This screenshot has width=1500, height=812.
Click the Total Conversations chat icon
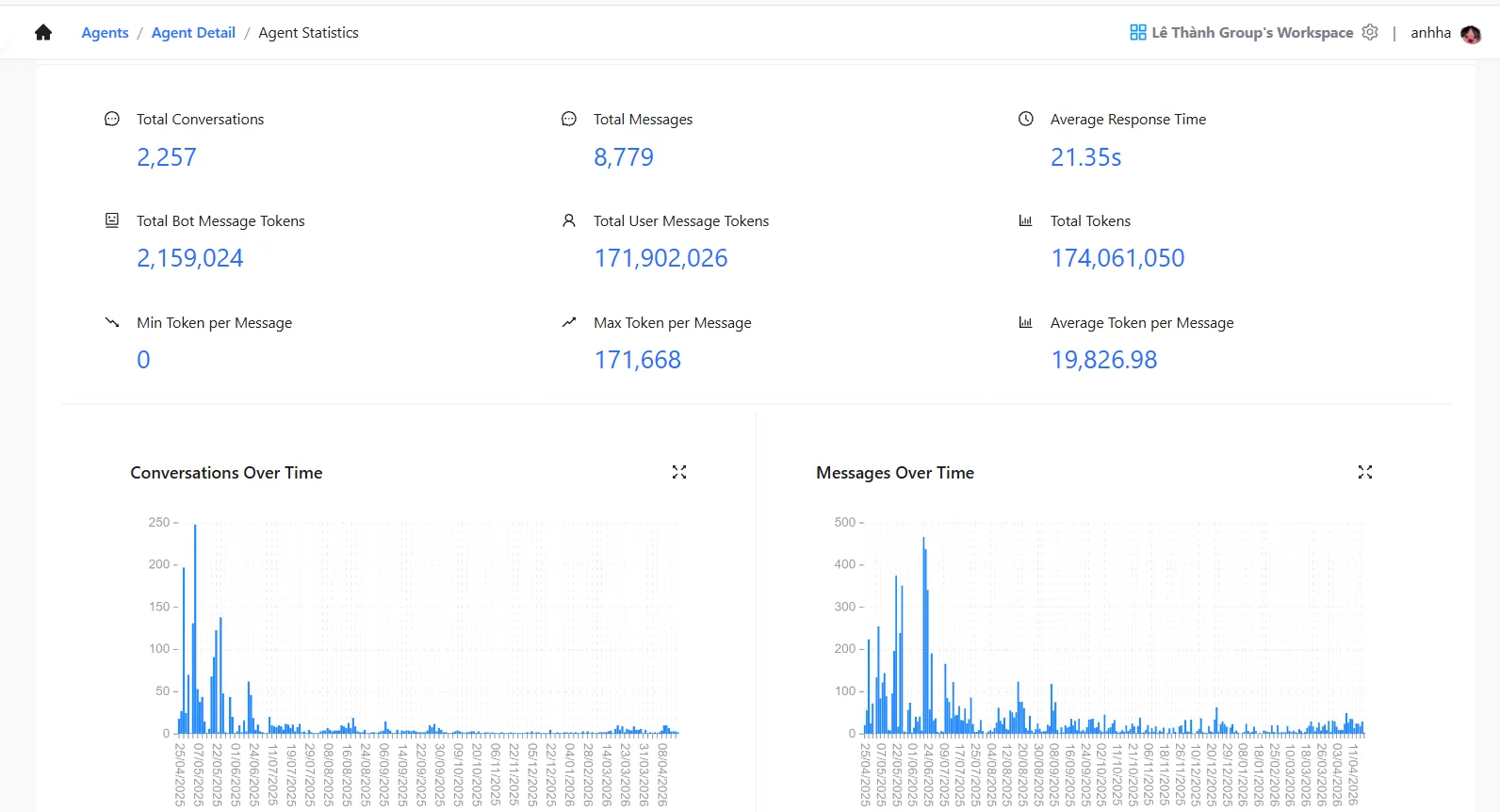click(x=112, y=119)
